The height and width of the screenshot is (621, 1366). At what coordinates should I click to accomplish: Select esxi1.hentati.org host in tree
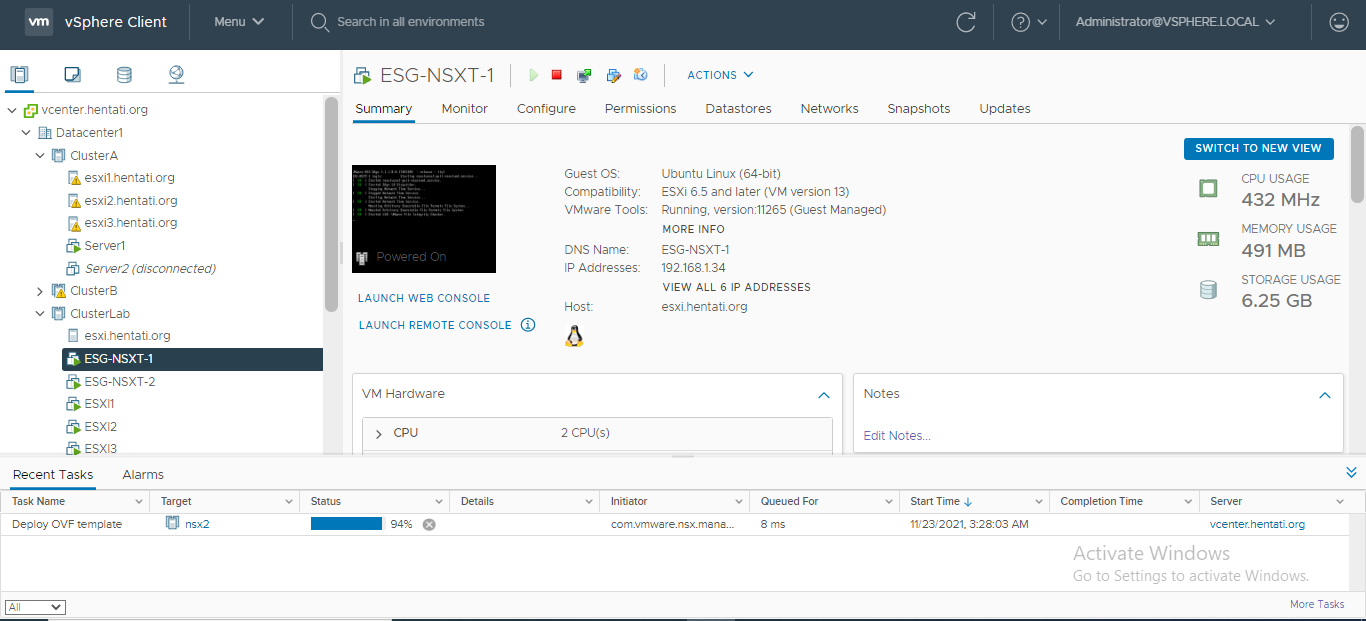coord(129,178)
